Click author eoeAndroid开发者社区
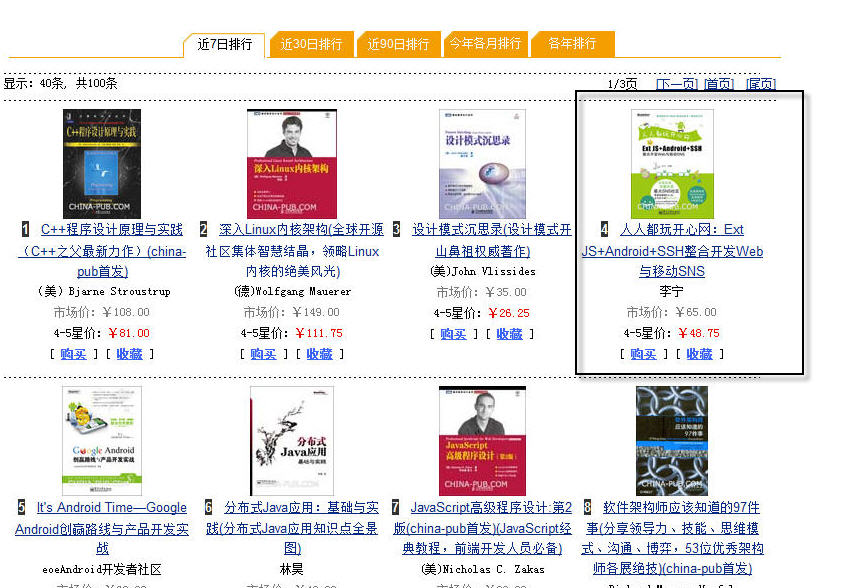 [102, 570]
